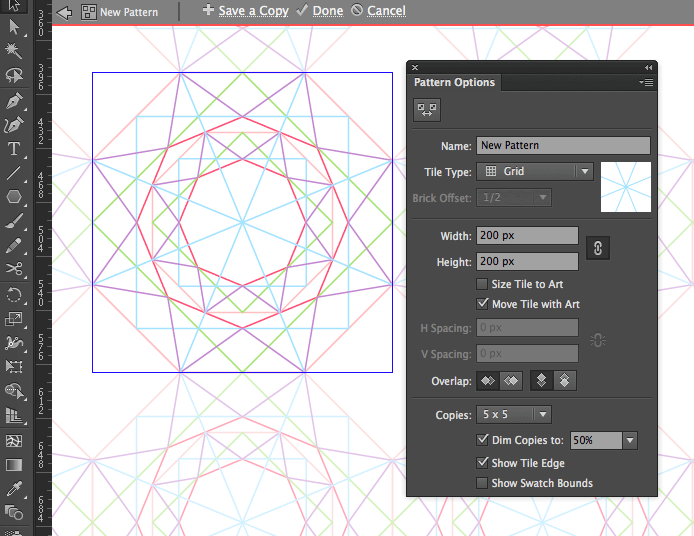The width and height of the screenshot is (694, 536).
Task: Select the Pen tool in toolbar
Action: coord(14,102)
